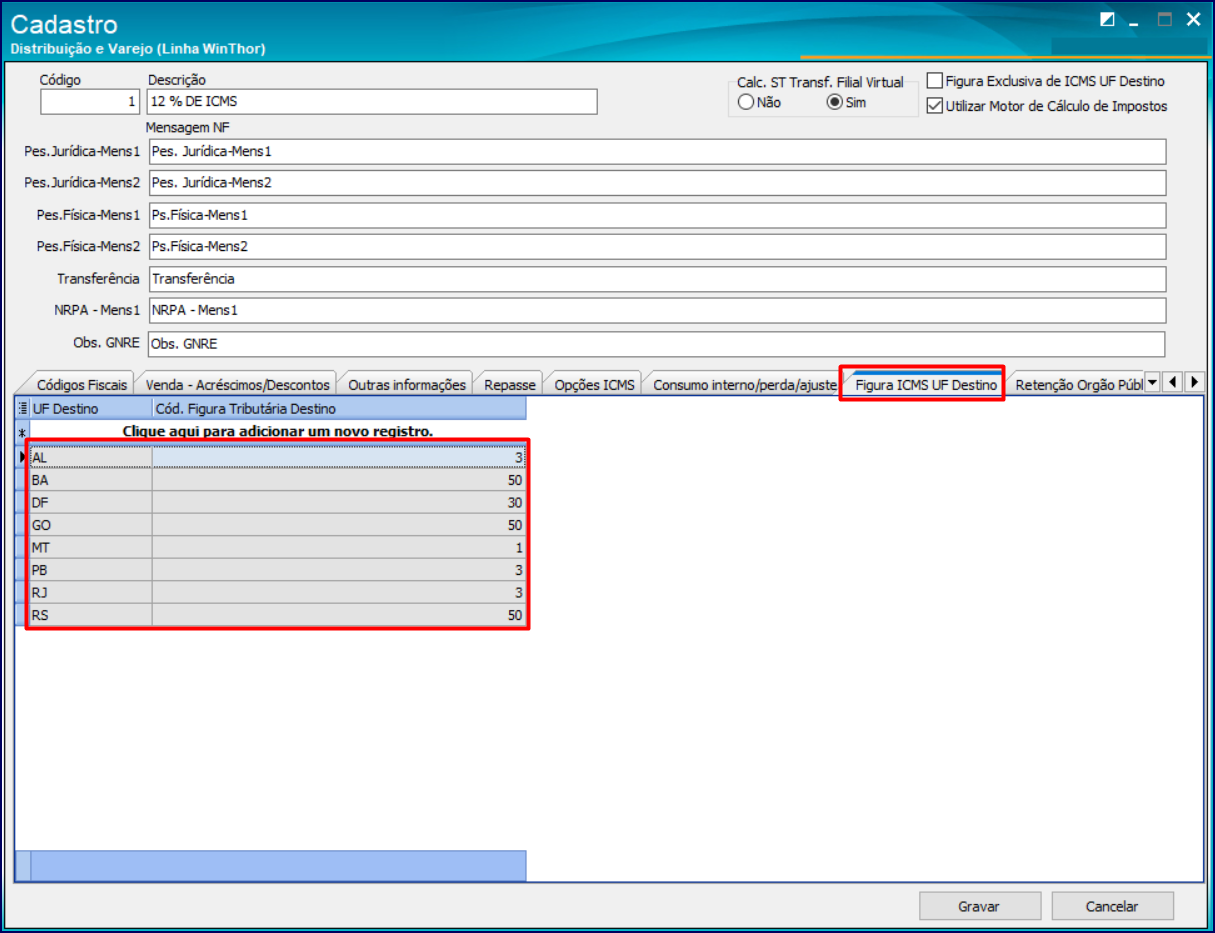Select the PB row in UF Destino
This screenshot has width=1215, height=933.
click(x=91, y=570)
